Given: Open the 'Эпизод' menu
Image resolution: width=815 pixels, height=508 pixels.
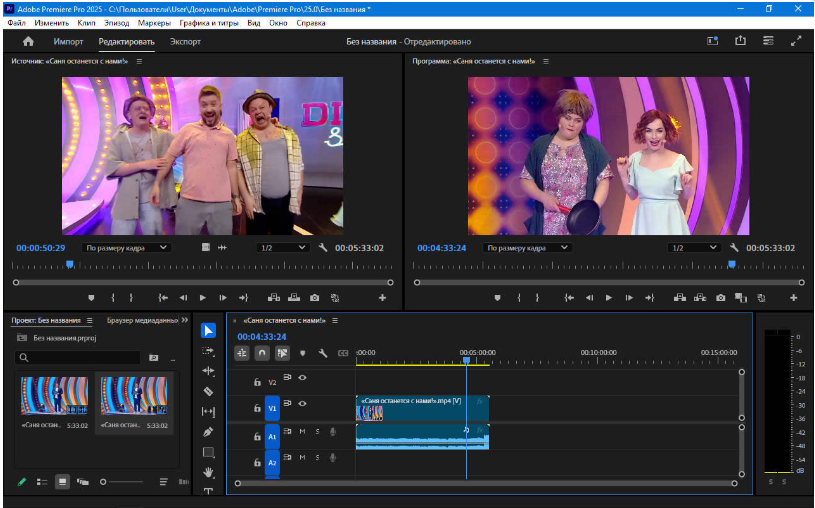Looking at the screenshot, I should click(x=116, y=22).
